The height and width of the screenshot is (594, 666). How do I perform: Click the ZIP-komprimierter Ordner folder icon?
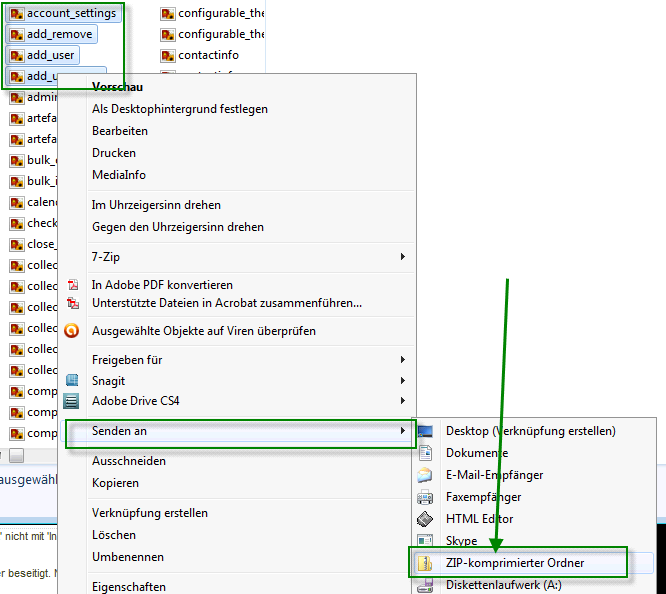[x=425, y=563]
